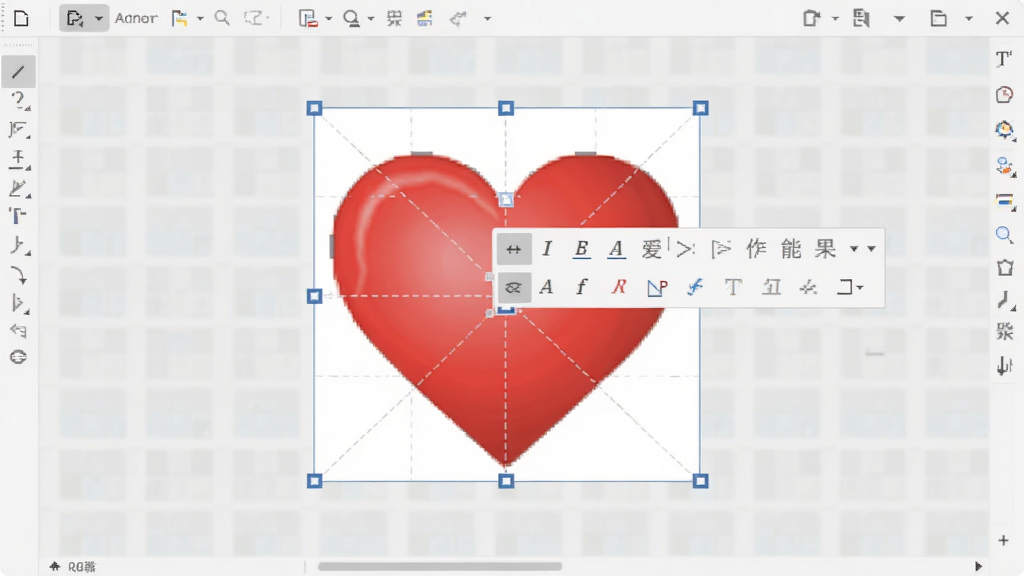
Task: Open the rectangle shape dropdown in floating toolbar
Action: (x=850, y=287)
